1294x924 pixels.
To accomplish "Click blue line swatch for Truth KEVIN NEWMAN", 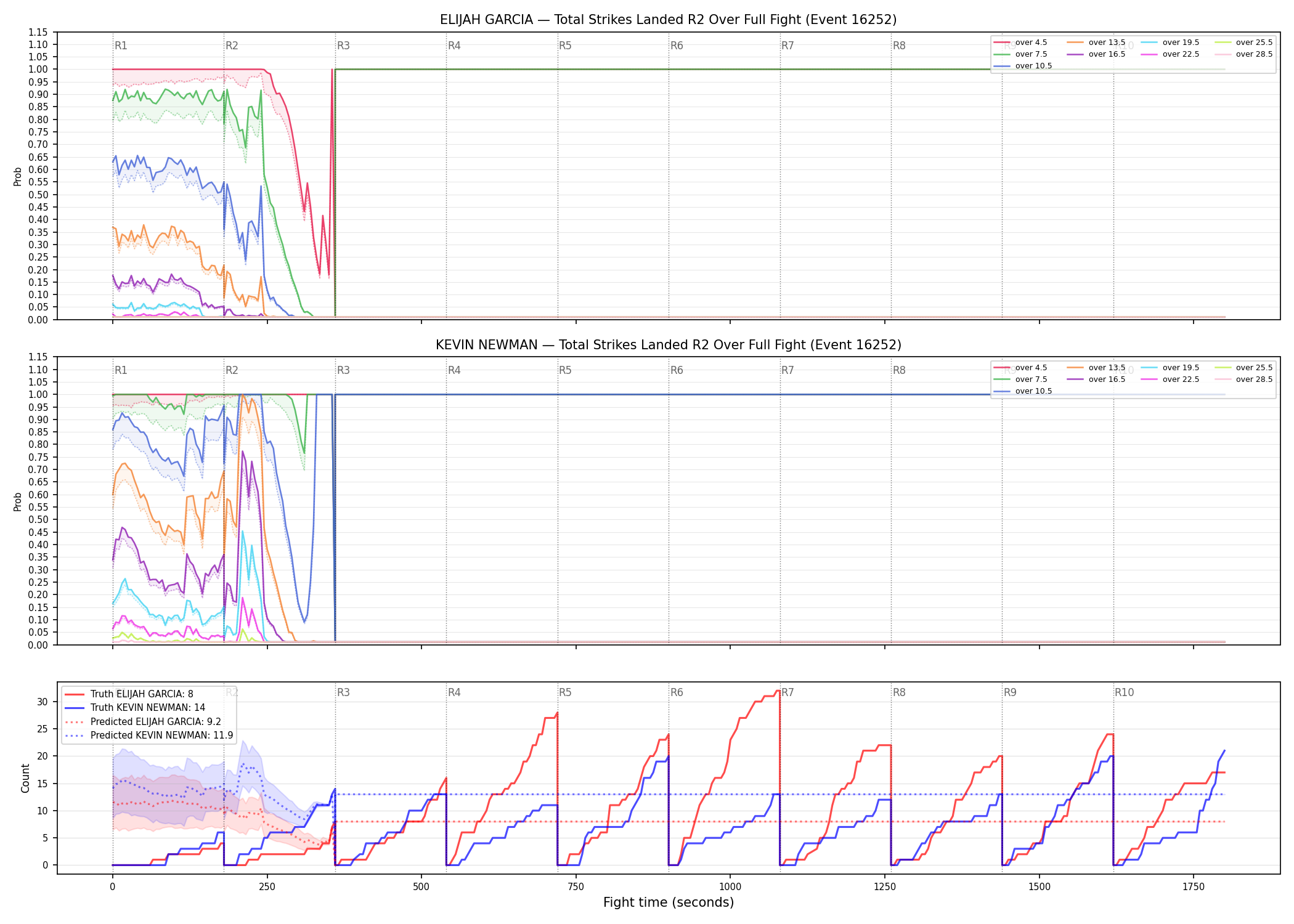I will [75, 708].
